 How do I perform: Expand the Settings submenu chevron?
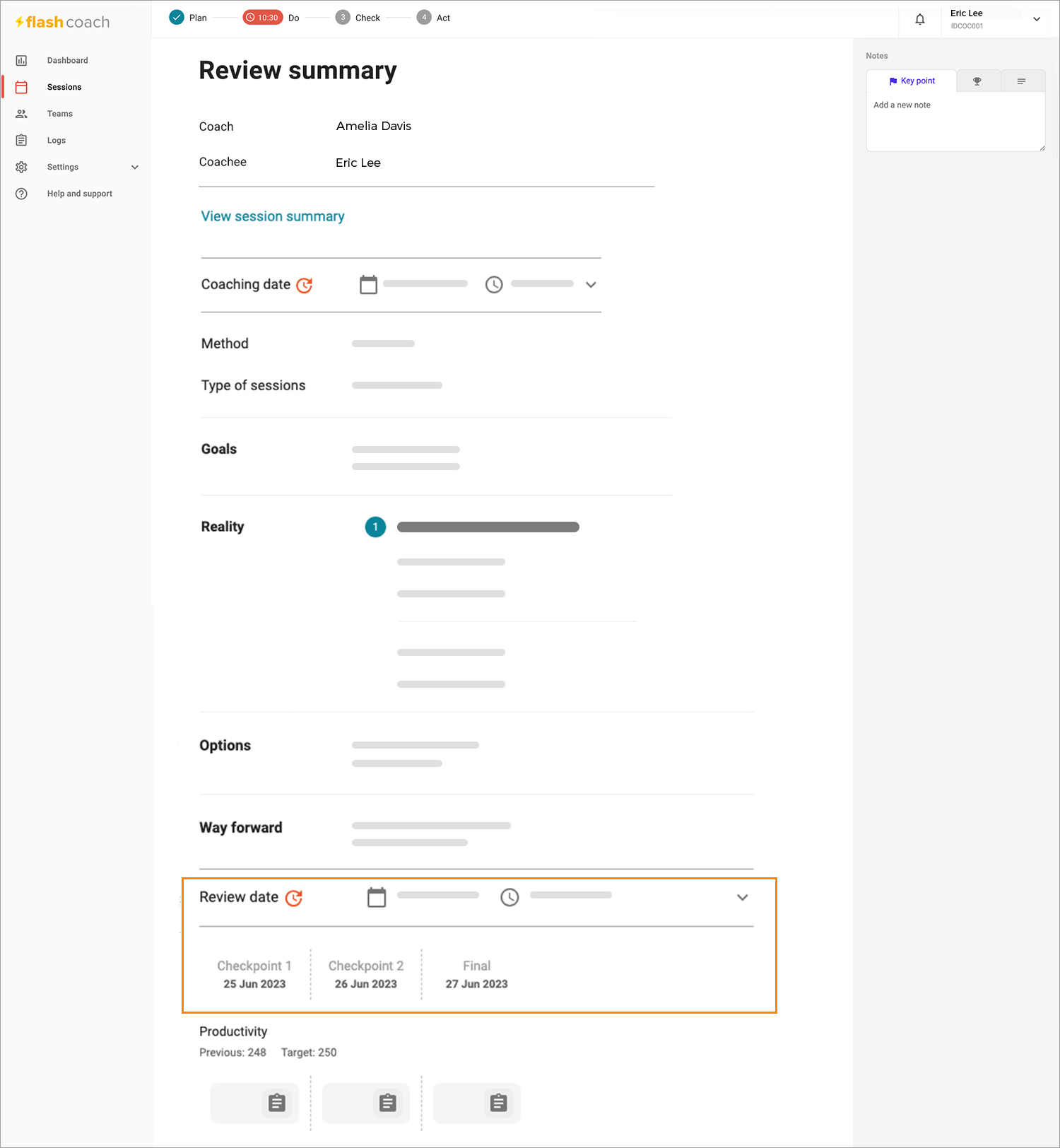pos(135,168)
